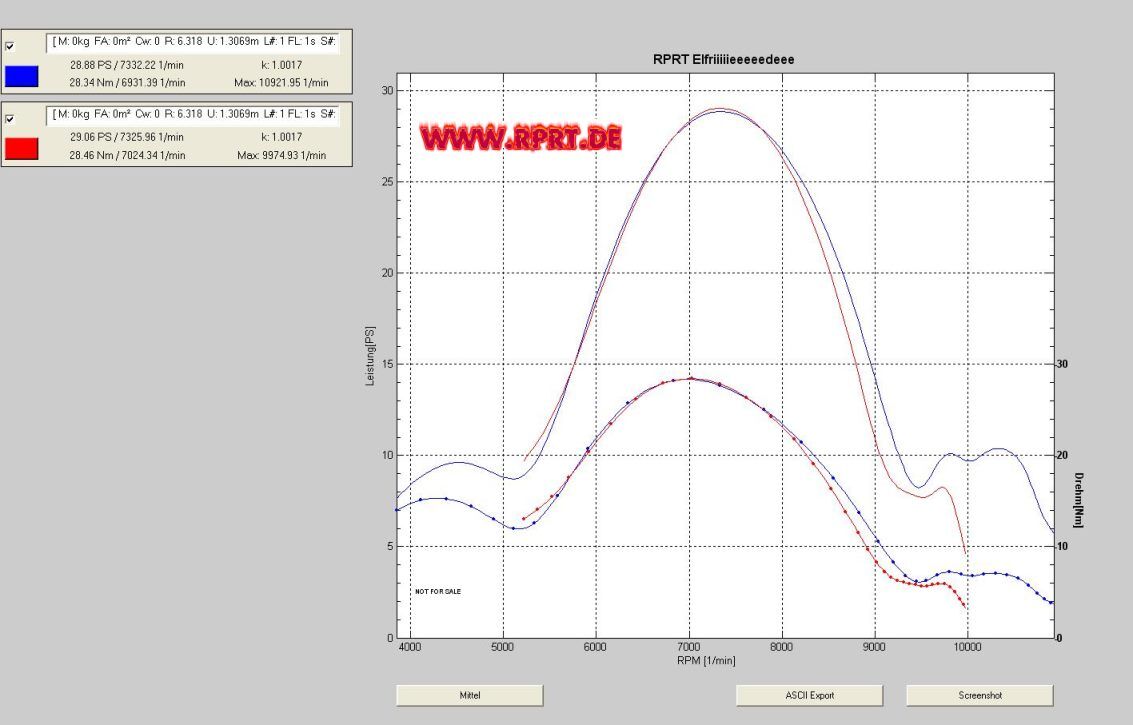Click the red run's 29.06 PS readout

tap(126, 136)
